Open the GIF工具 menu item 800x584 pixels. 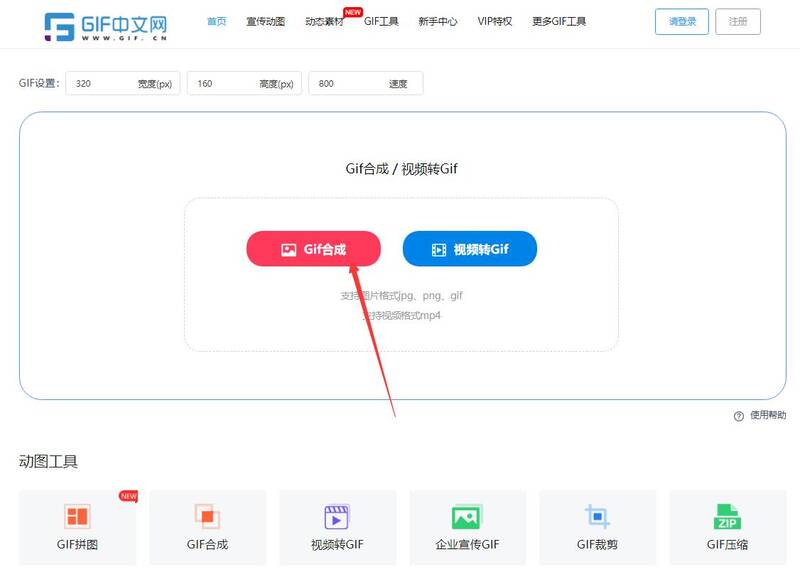[381, 21]
